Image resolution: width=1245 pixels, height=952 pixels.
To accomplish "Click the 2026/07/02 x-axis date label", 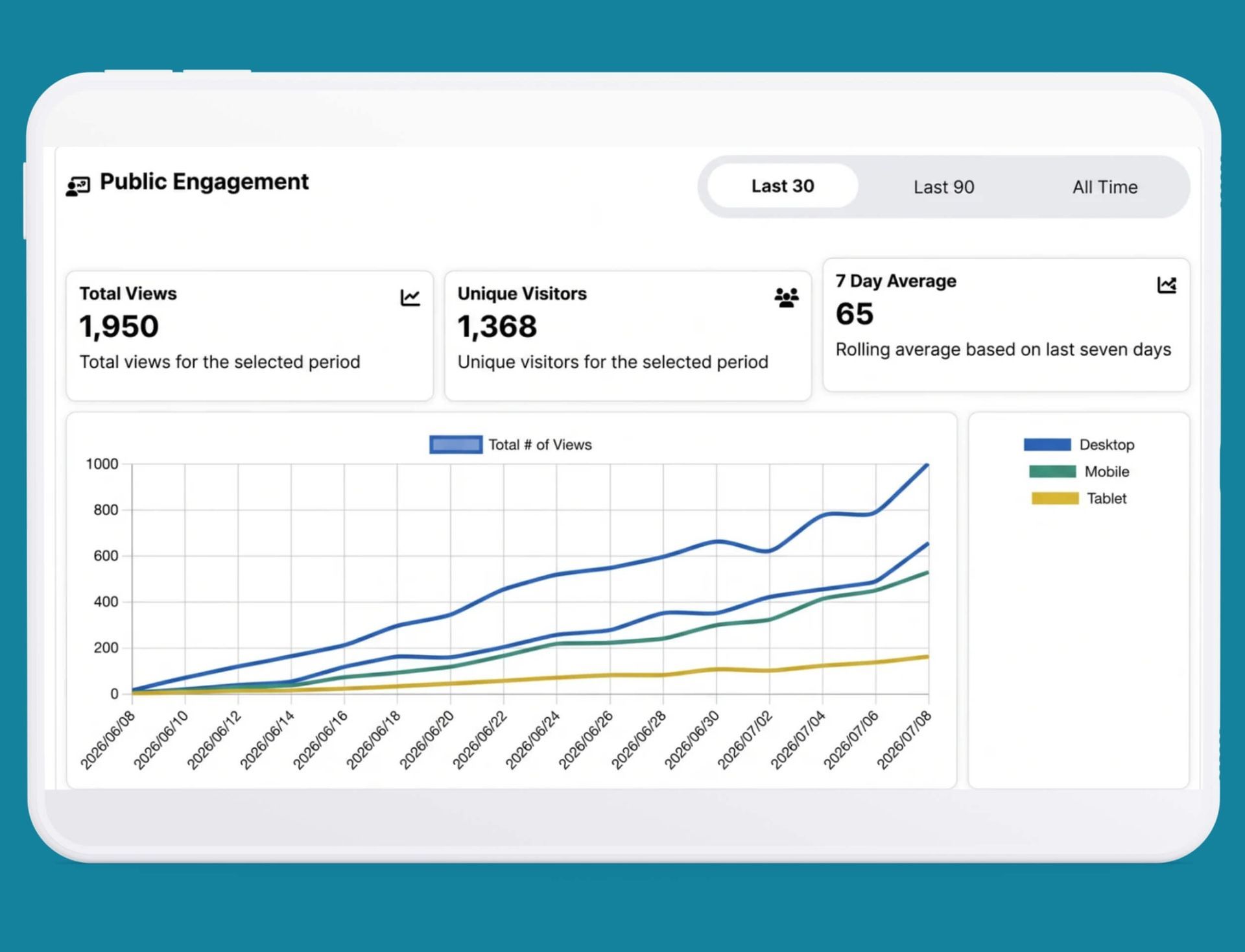I will point(746,740).
